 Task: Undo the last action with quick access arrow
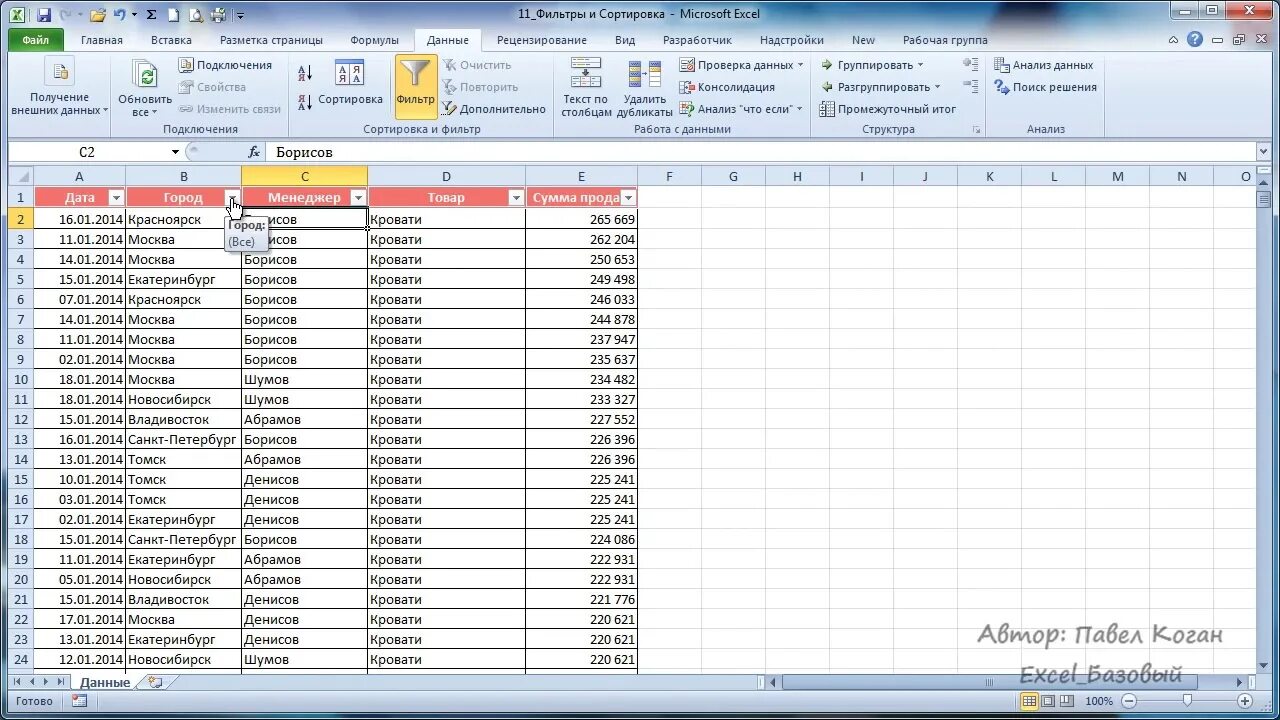pos(120,15)
